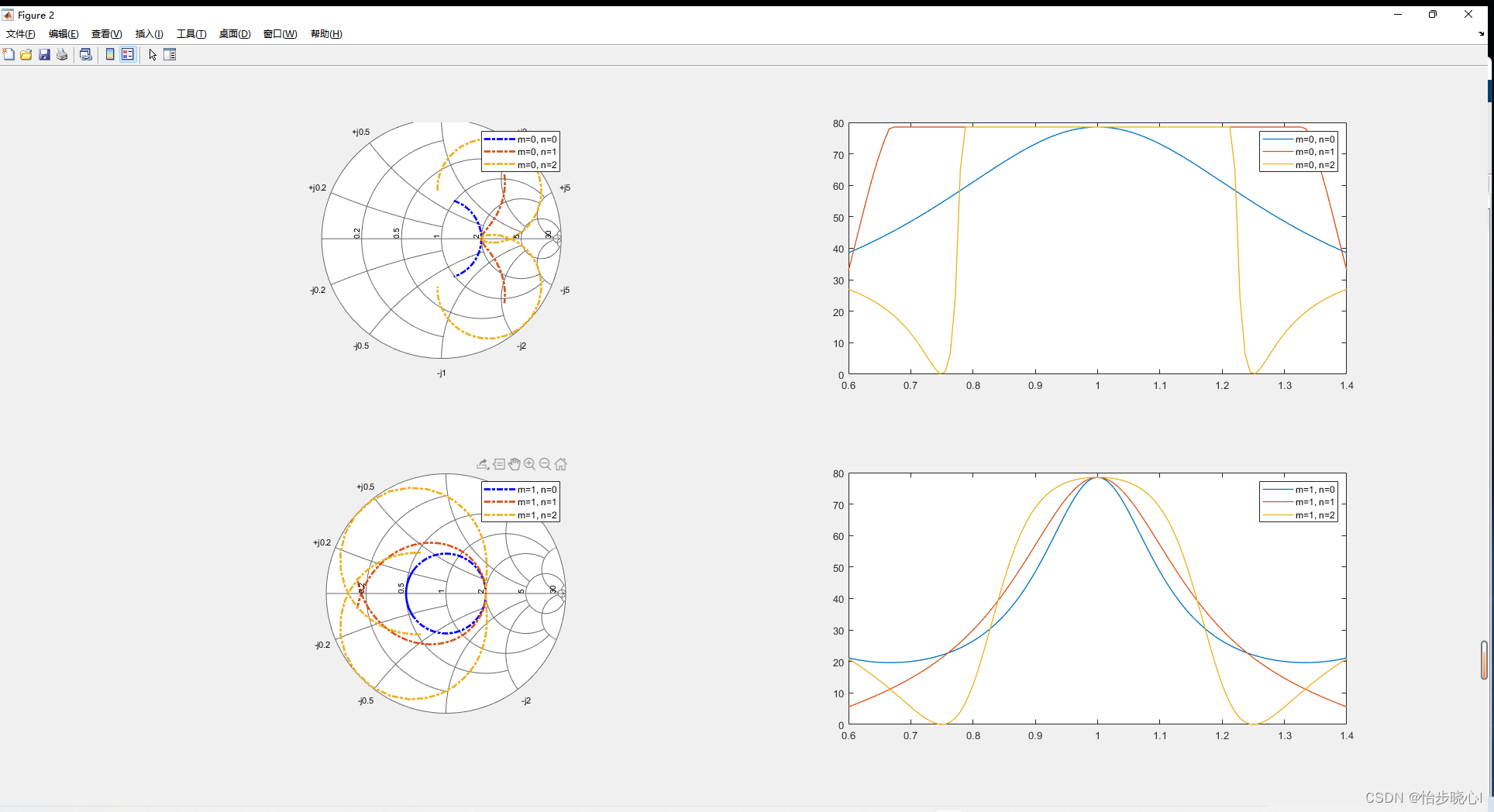The height and width of the screenshot is (812, 1494).
Task: Activate Zoom Out on the axes toolbar
Action: [546, 464]
